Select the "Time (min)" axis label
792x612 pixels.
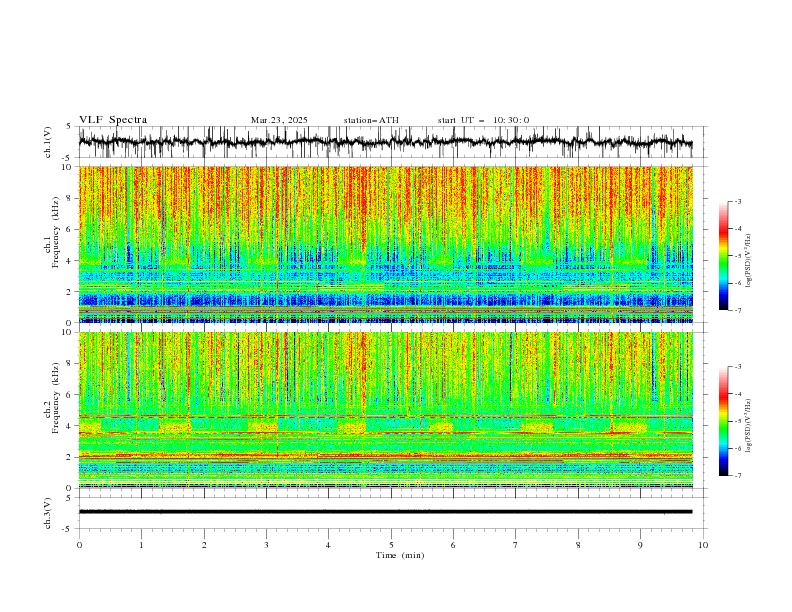[x=400, y=555]
